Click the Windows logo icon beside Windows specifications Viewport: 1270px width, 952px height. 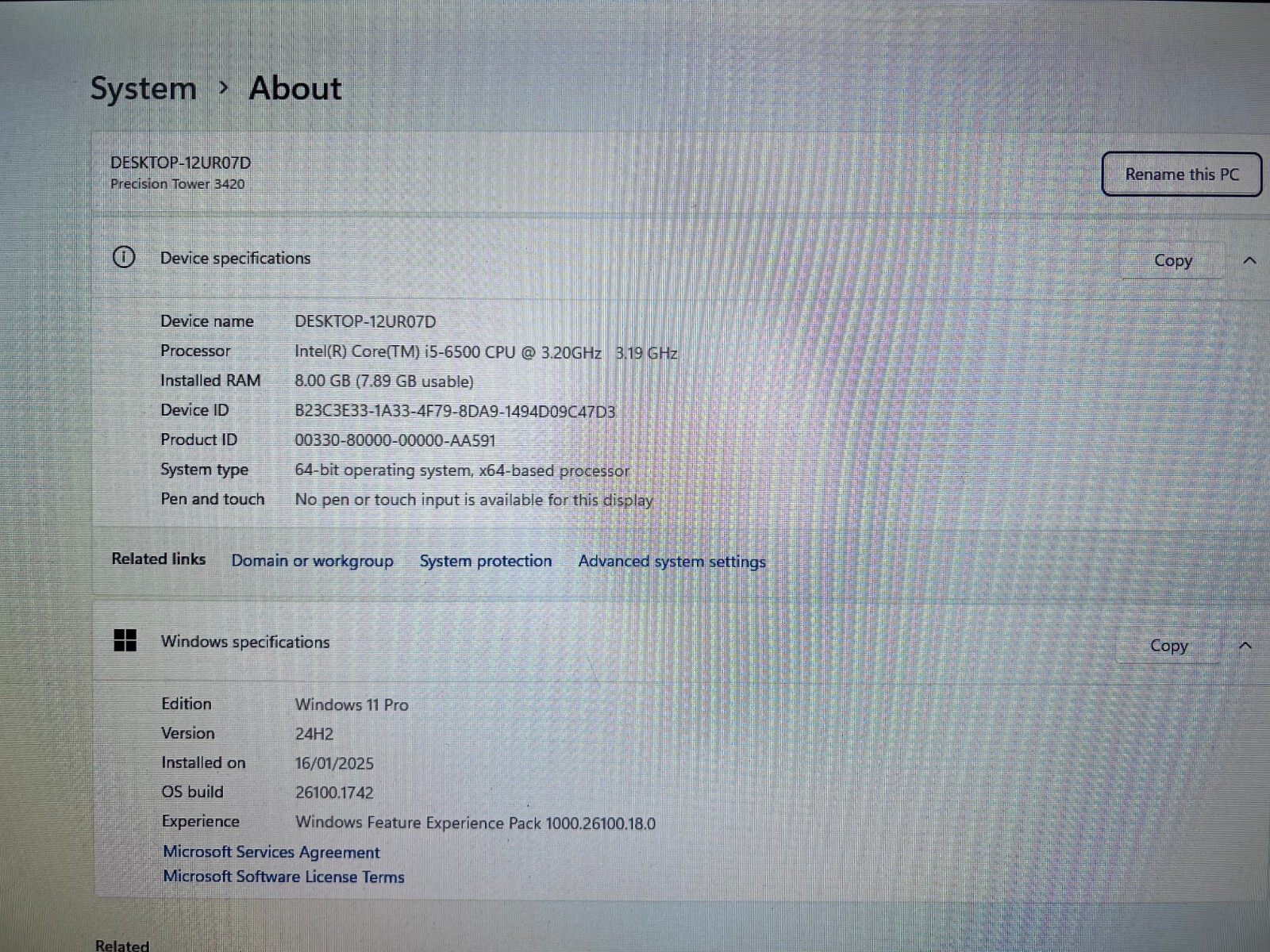(125, 640)
